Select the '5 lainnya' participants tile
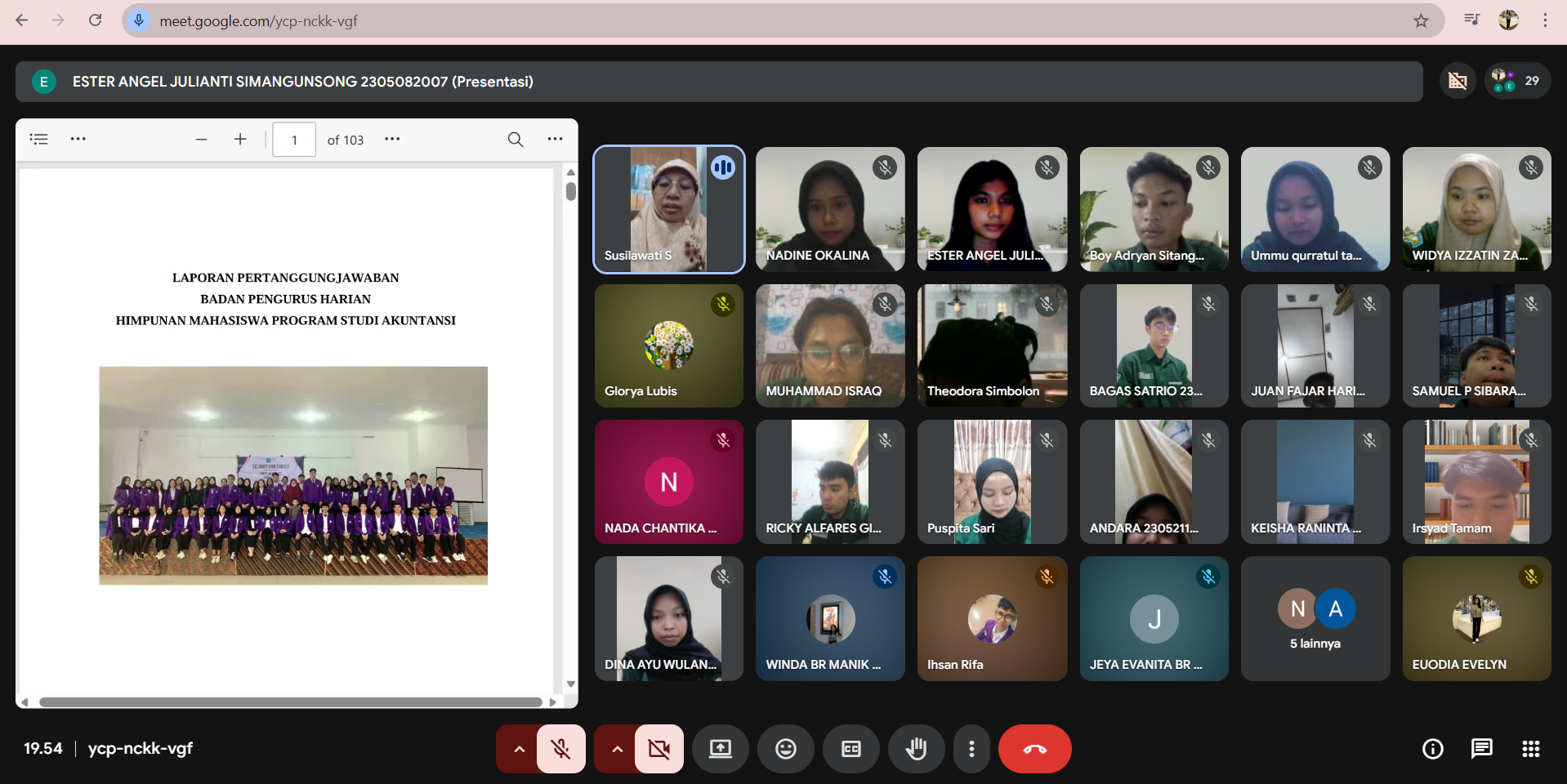Image resolution: width=1567 pixels, height=784 pixels. point(1315,619)
